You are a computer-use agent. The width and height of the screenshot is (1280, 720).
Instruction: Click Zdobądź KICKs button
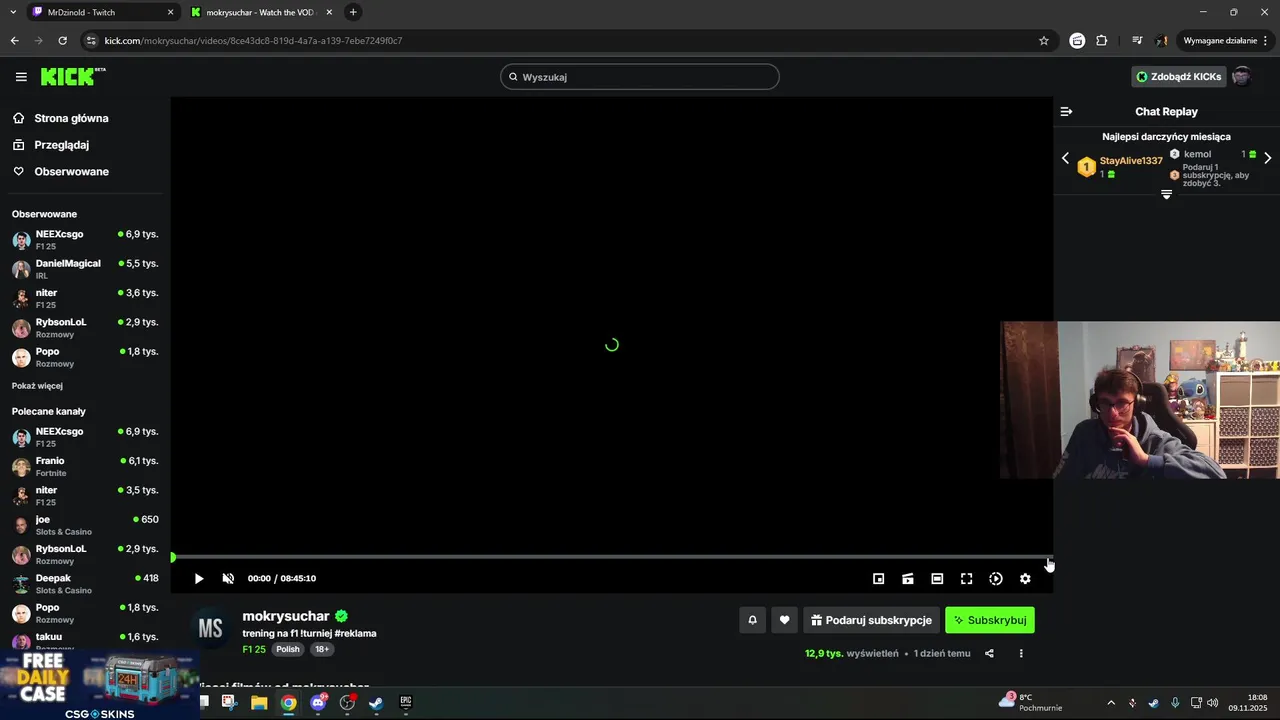1178,77
